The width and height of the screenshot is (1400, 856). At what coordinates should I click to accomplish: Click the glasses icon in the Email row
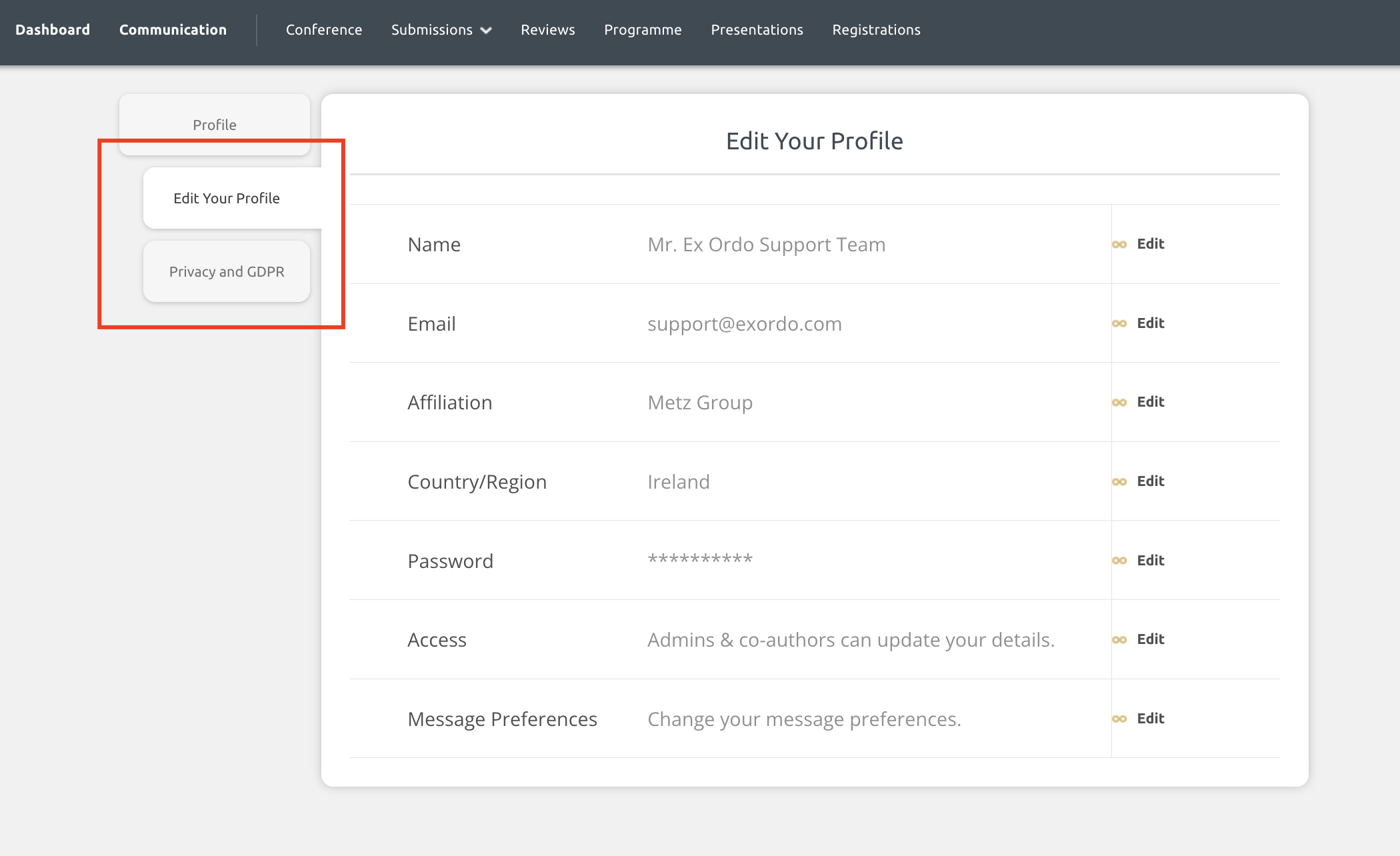tap(1119, 324)
